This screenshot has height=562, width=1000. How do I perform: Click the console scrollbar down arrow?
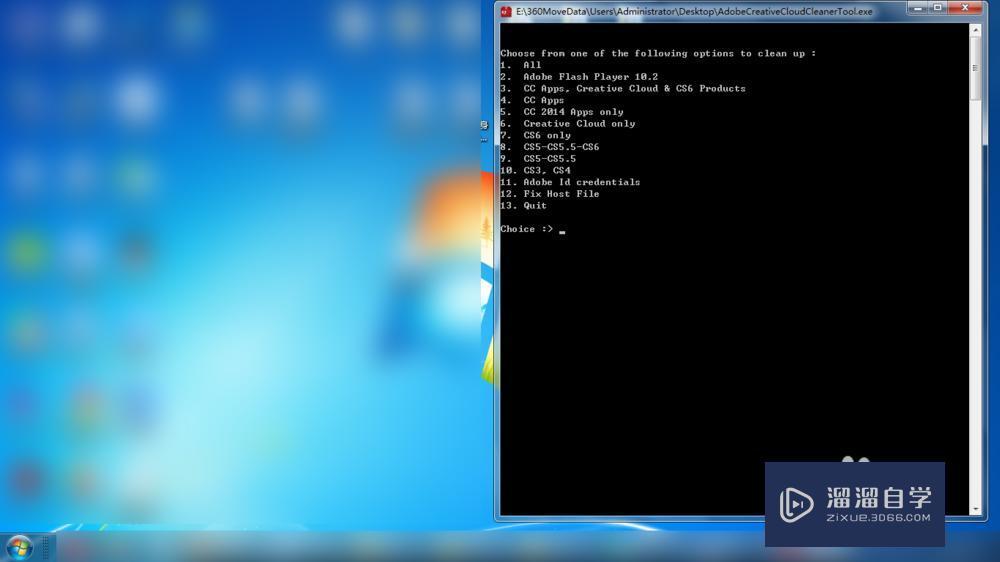(x=975, y=509)
